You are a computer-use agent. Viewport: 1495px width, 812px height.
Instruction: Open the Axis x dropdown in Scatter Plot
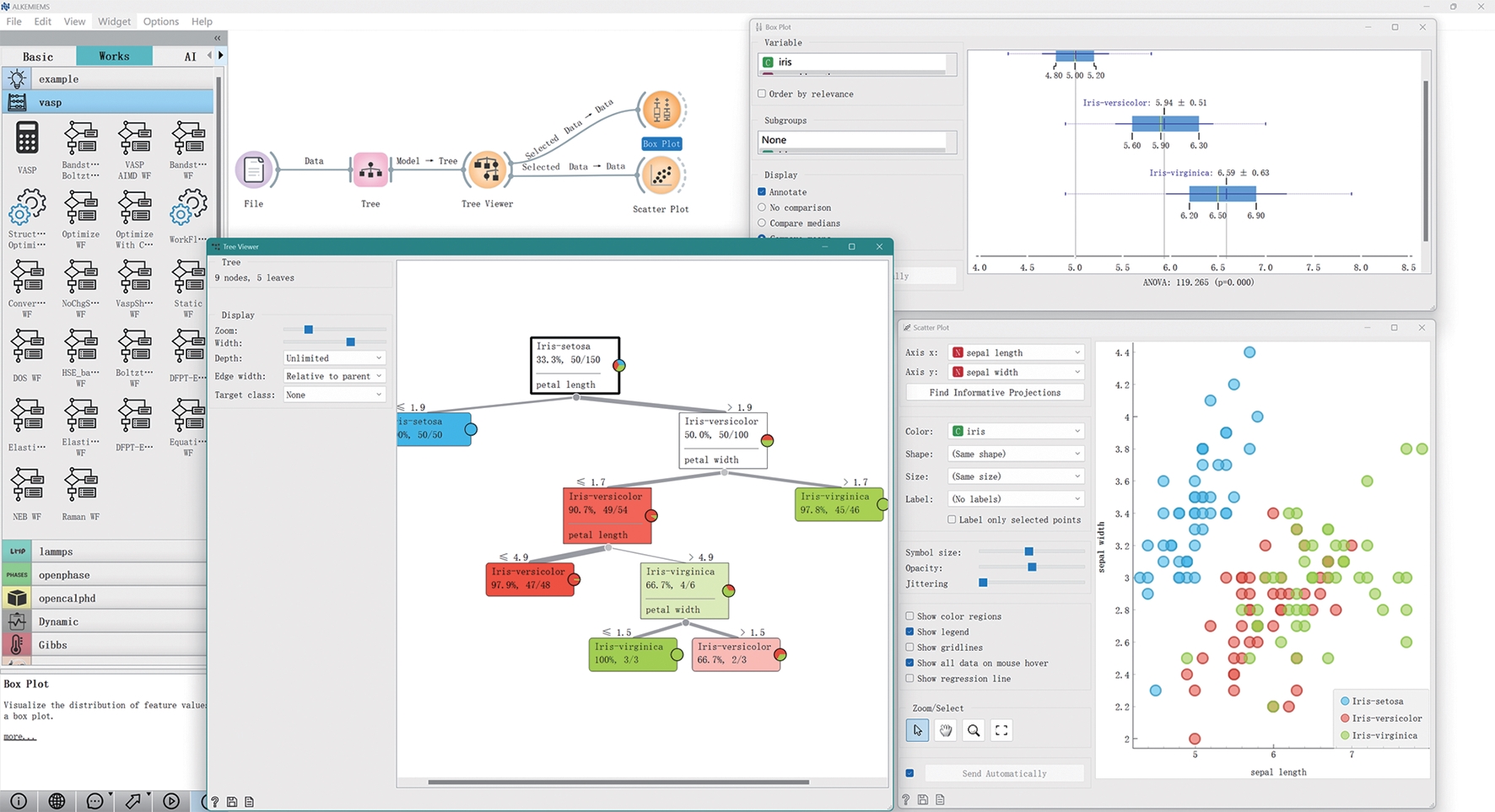(1016, 352)
